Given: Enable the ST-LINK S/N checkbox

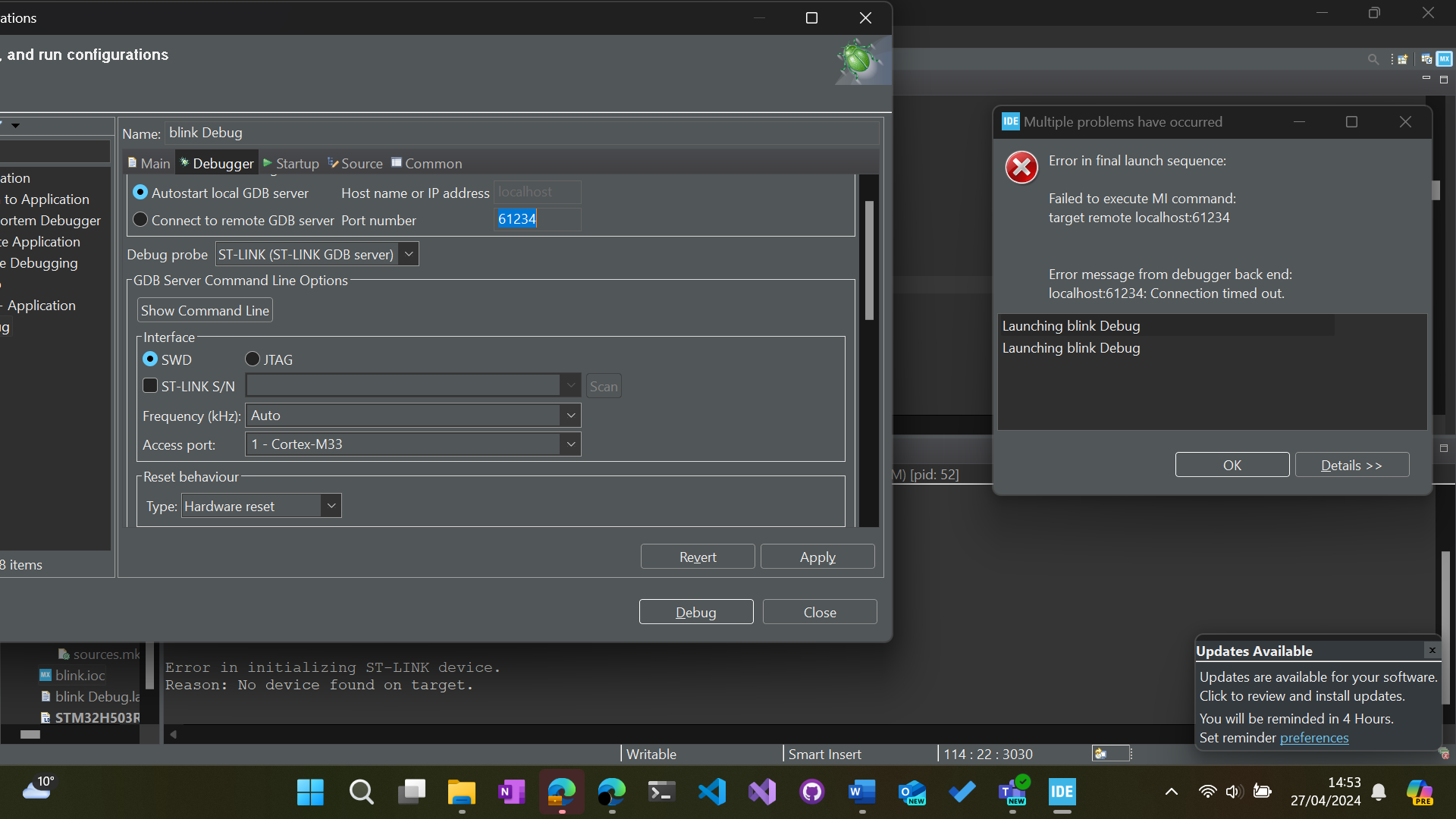Looking at the screenshot, I should pyautogui.click(x=149, y=385).
